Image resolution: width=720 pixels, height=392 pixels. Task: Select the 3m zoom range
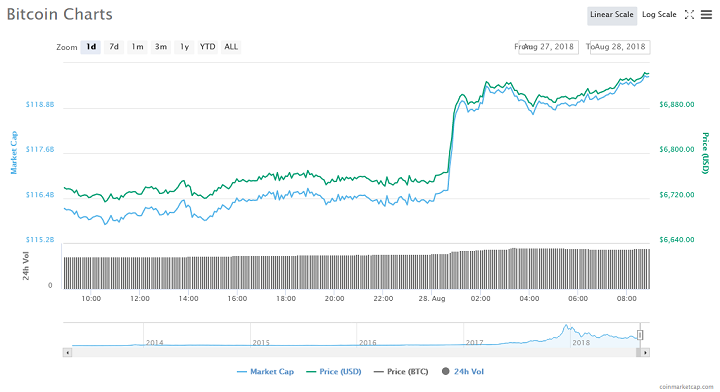[x=161, y=47]
